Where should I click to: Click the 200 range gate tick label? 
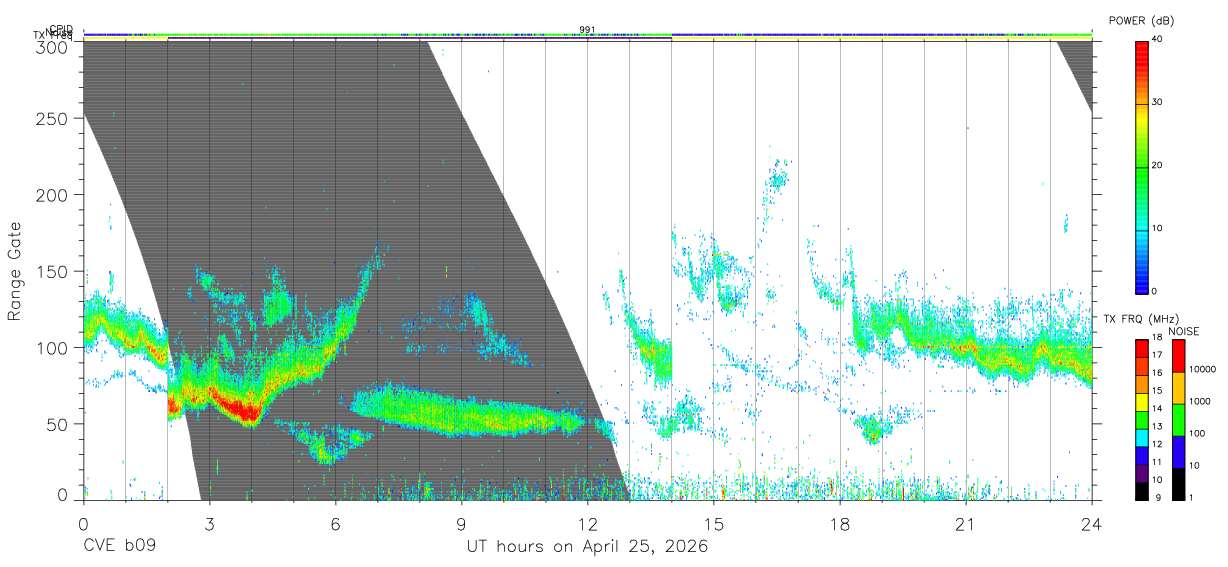(x=54, y=194)
